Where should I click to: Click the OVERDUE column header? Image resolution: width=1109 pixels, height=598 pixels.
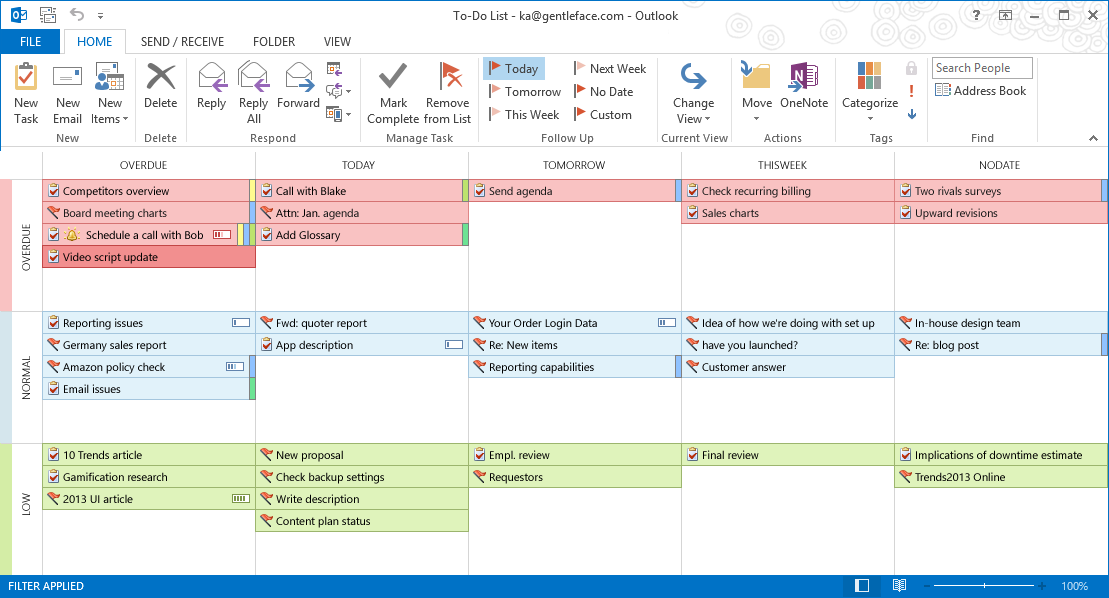[144, 165]
